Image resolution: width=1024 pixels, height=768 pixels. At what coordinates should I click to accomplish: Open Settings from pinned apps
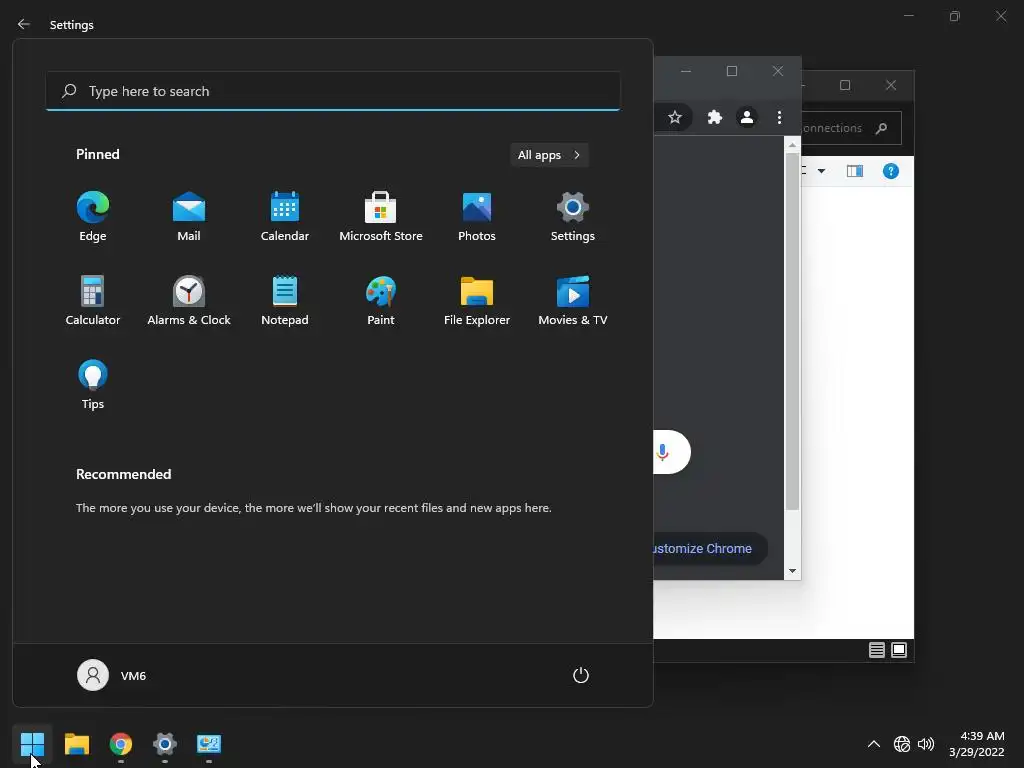point(573,217)
